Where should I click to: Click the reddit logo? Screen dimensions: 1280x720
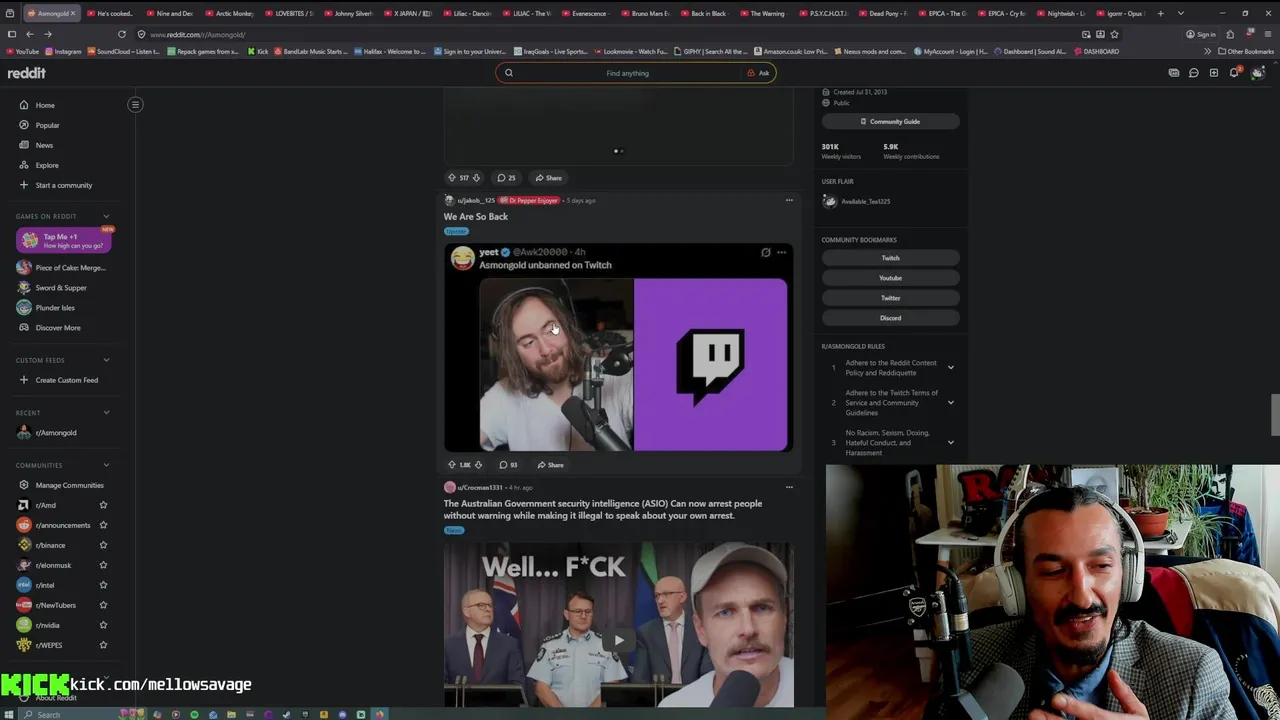27,73
